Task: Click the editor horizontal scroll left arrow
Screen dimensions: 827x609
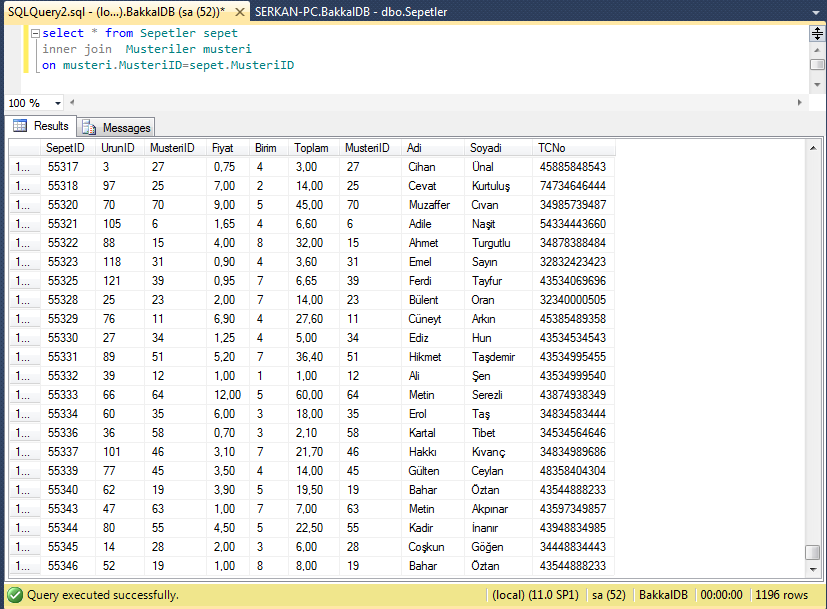Action: [x=72, y=102]
